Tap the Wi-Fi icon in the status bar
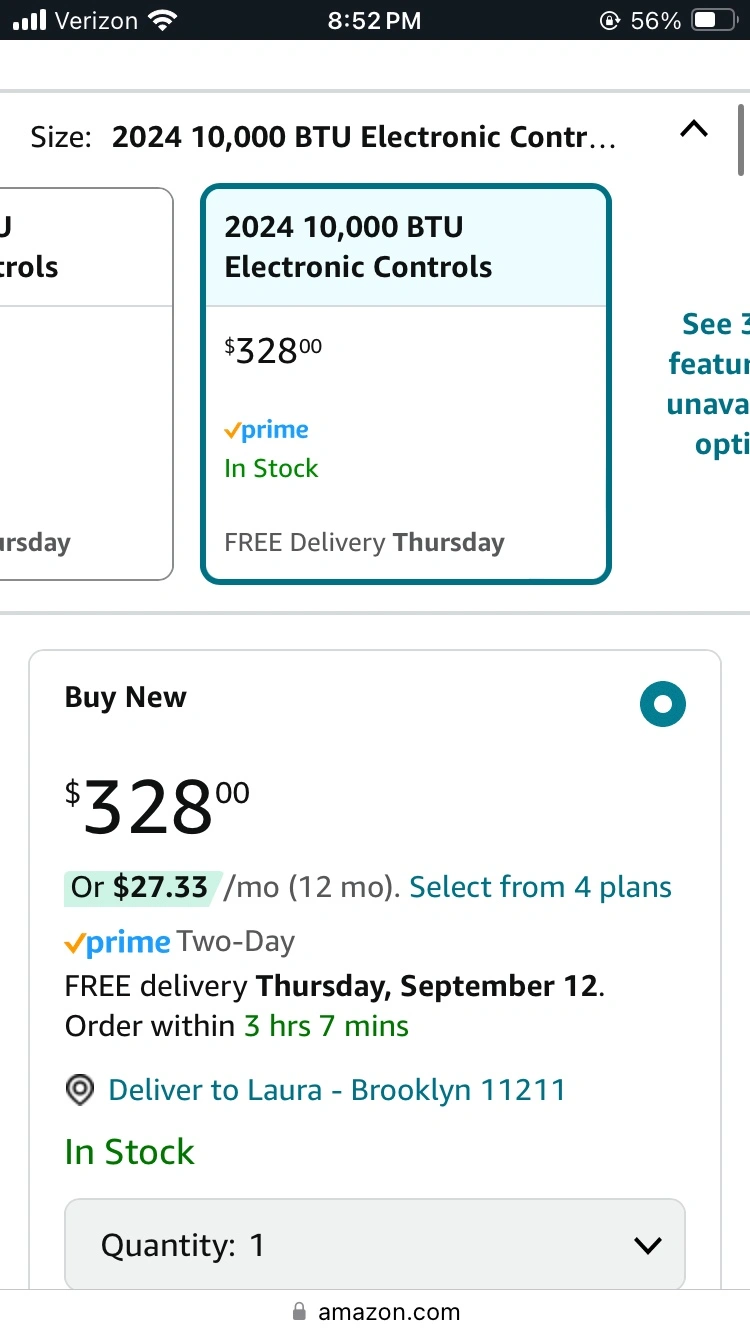Viewport: 750px width, 1334px height. click(x=161, y=20)
